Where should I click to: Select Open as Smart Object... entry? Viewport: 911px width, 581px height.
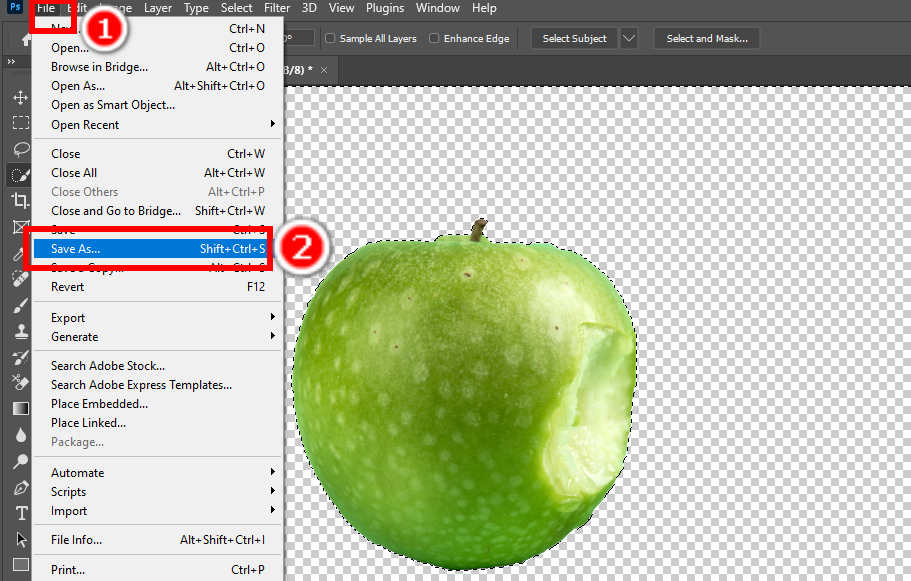click(157, 105)
